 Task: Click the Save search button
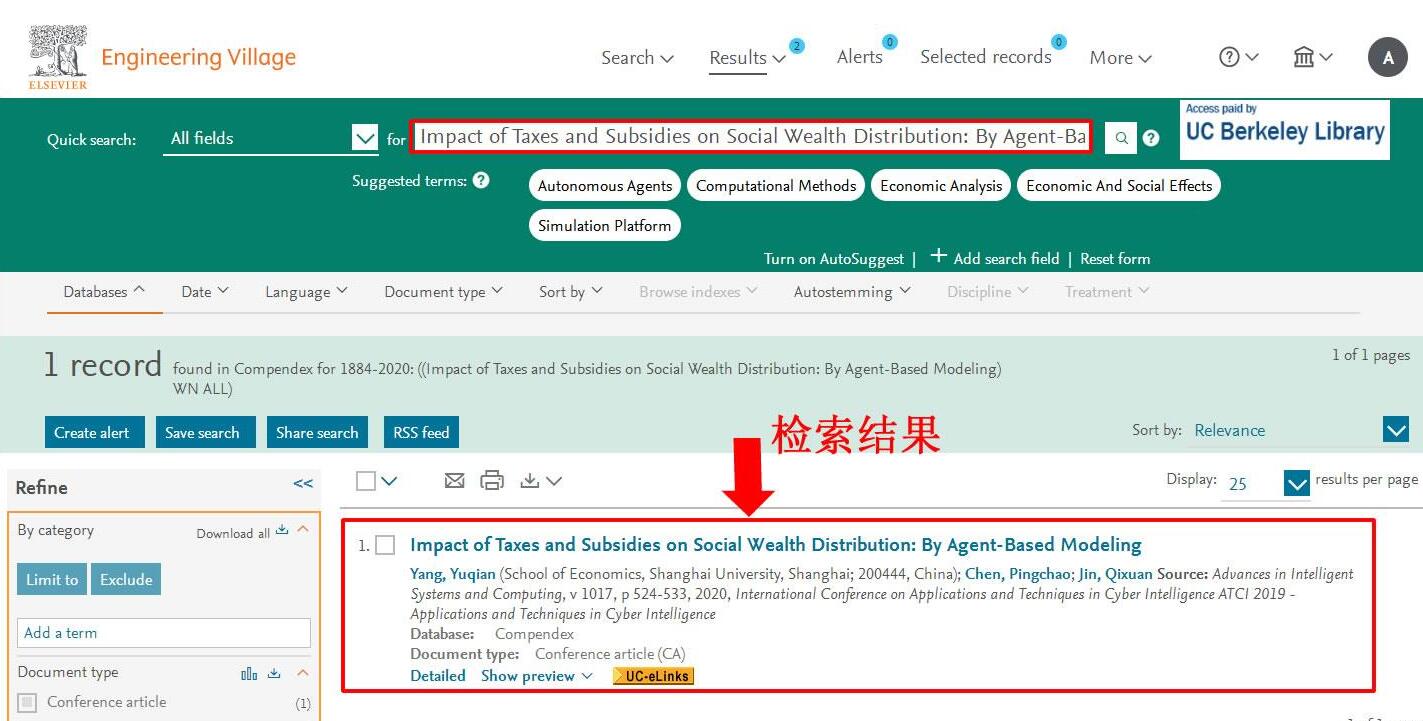click(206, 432)
